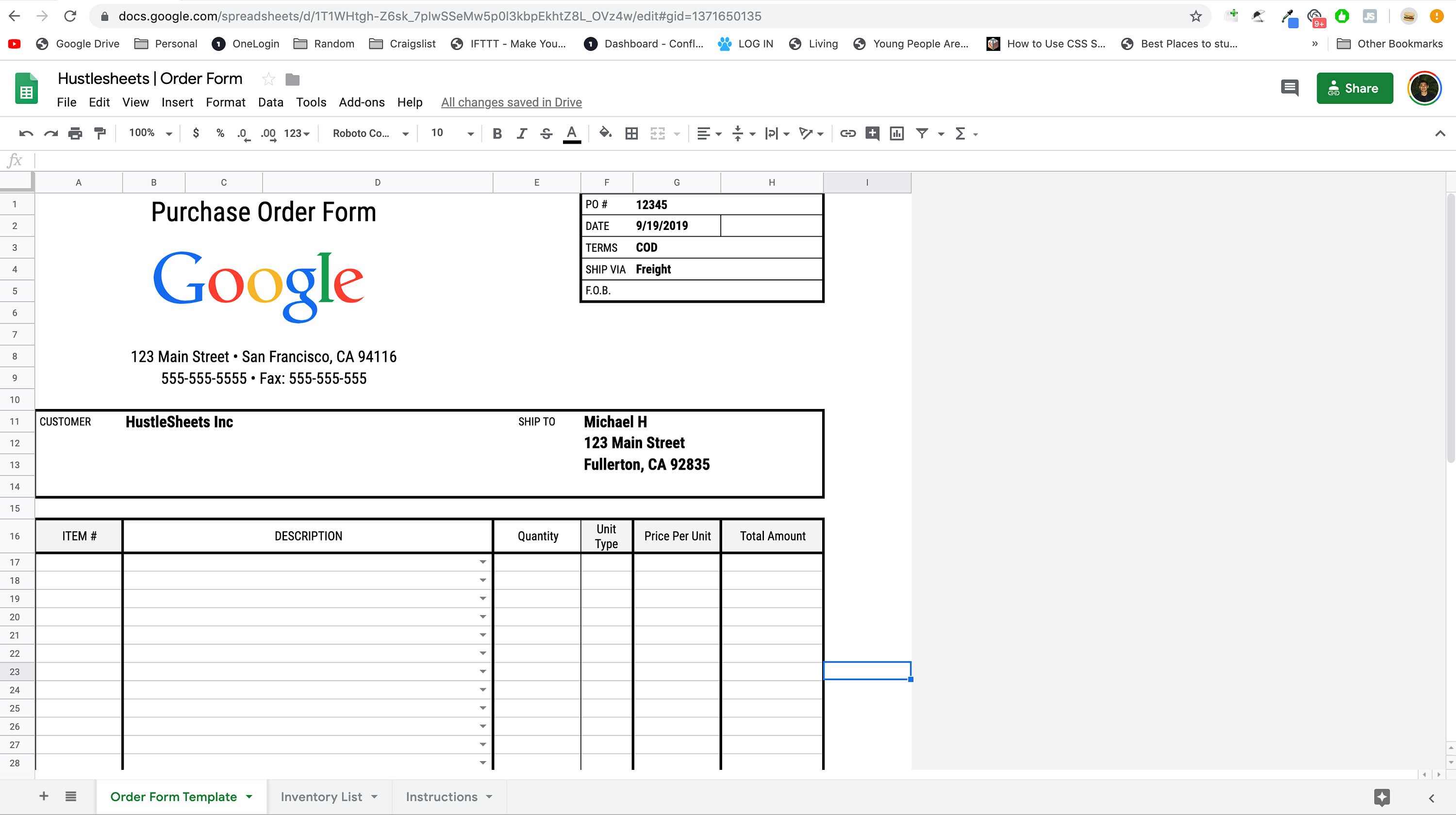Open Other Bookmarks folder
Screen dimensions: 1456x815
pos(1390,44)
